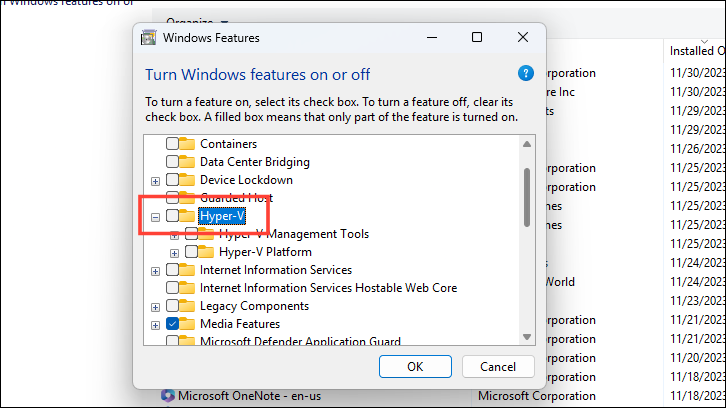Screen dimensions: 726x408
Task: Click the Cancel button
Action: 498,367
